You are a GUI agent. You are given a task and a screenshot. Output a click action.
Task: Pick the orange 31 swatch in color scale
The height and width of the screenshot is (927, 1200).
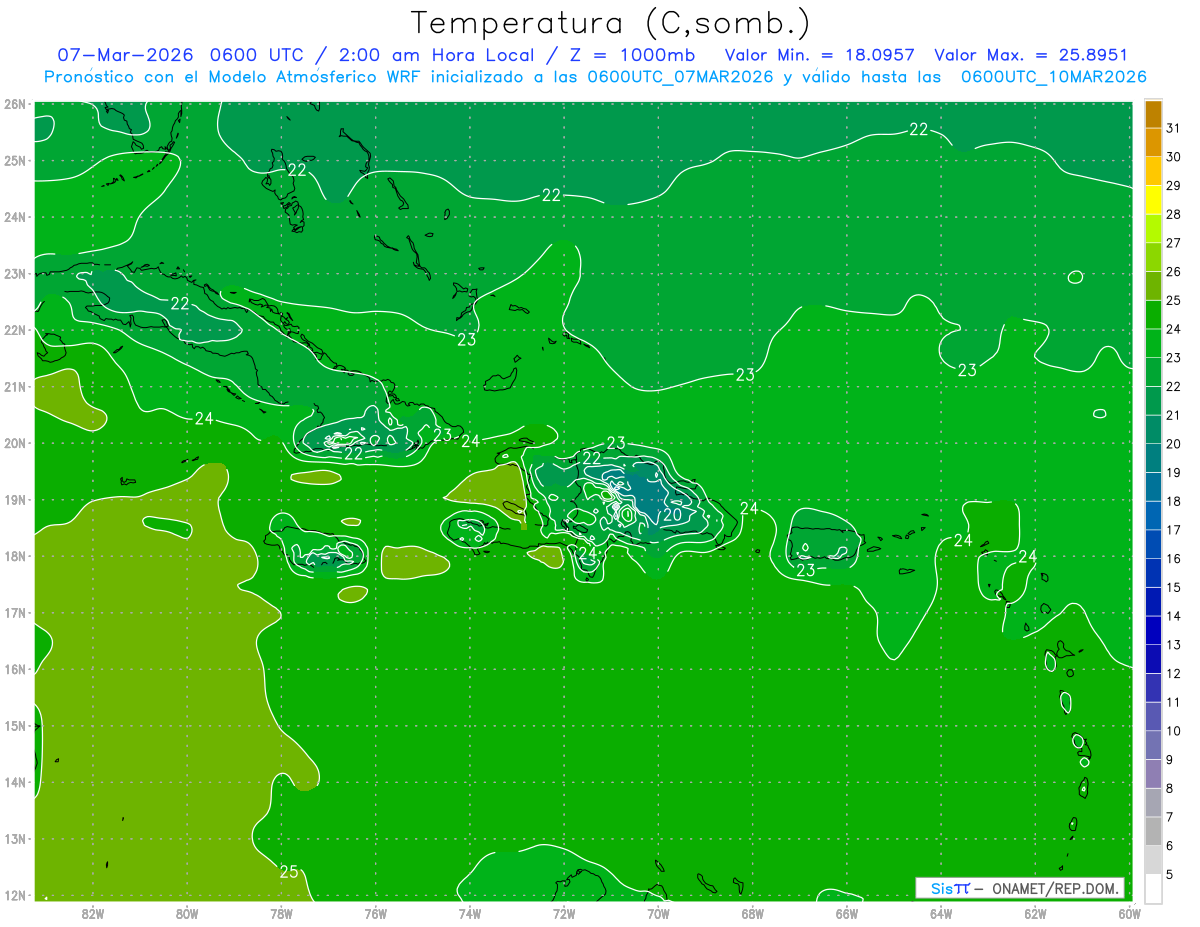1153,115
